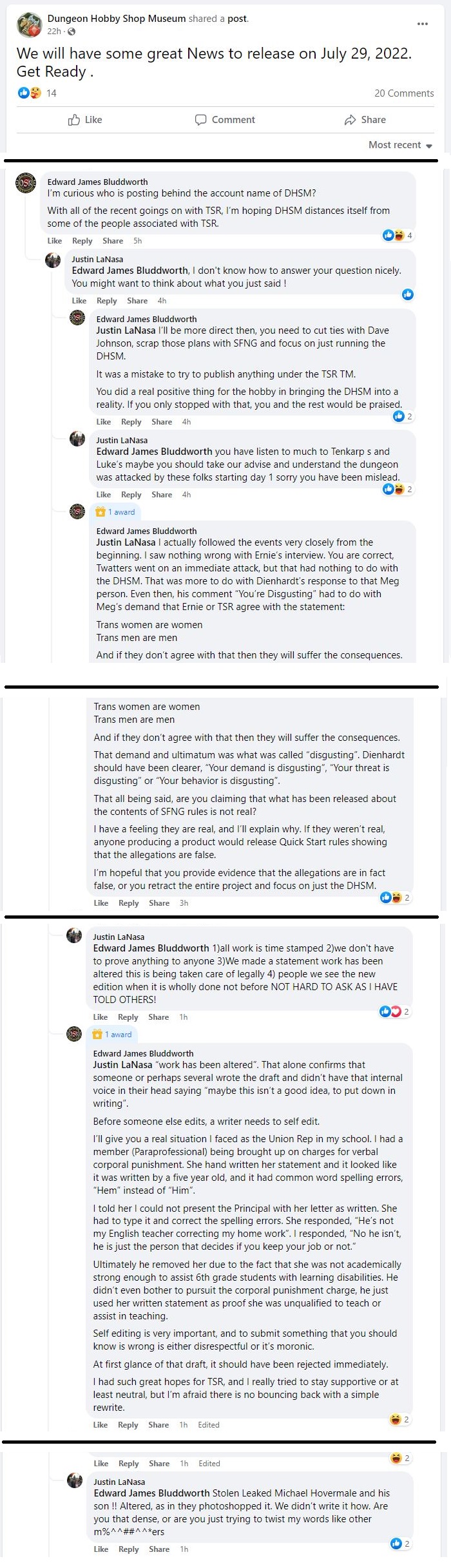Expand the Most recent sort dropdown
Viewport: 451px width, 1568px height.
400,145
